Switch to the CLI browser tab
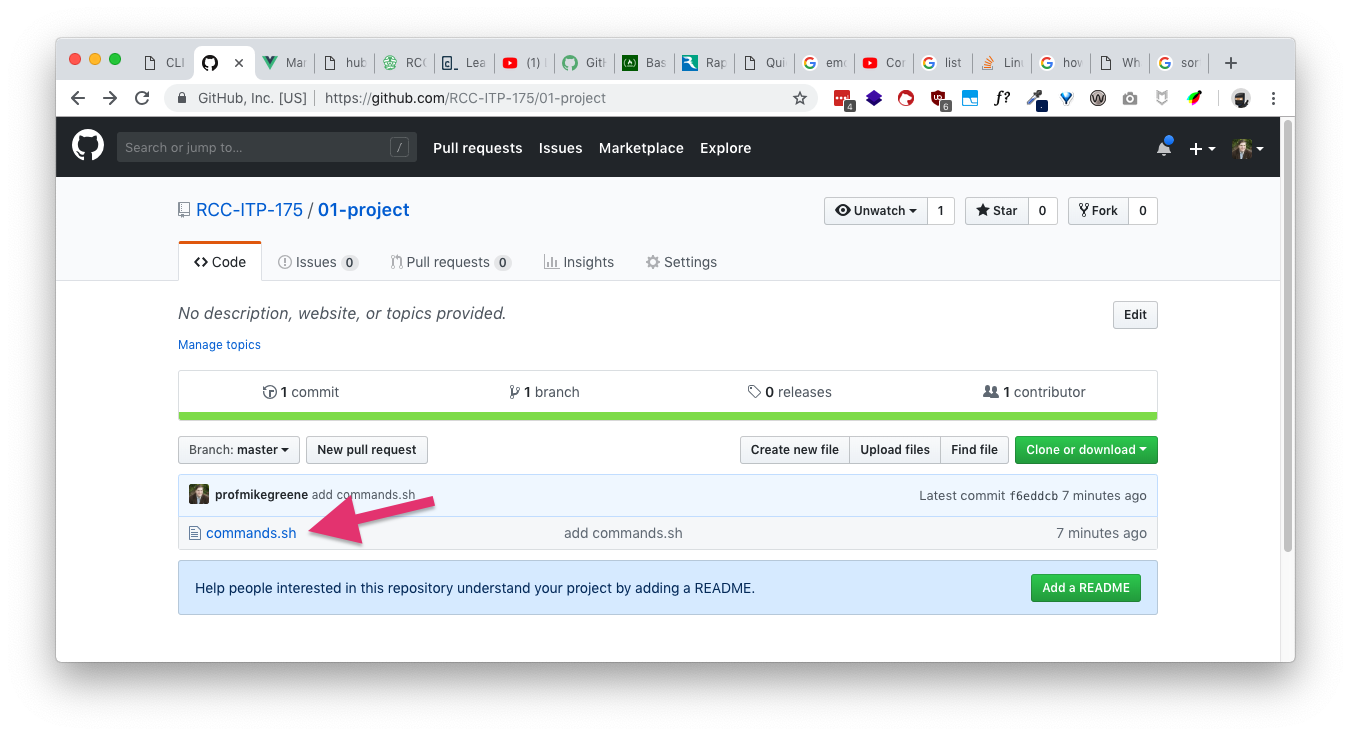The image size is (1351, 736). (x=165, y=62)
